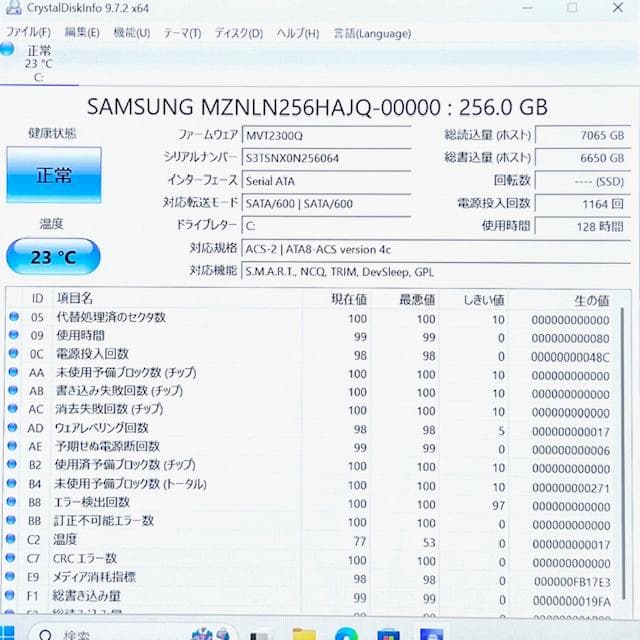Screen dimensions: 640x640
Task: Click total host reads 7065 GB
Action: click(582, 135)
